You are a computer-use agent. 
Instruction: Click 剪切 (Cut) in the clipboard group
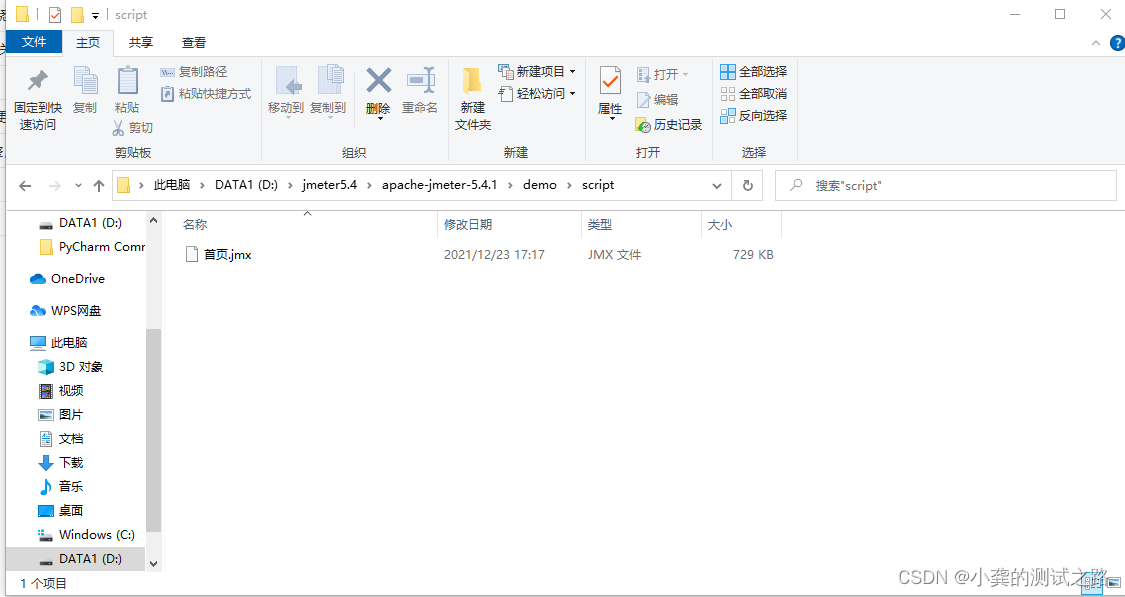point(139,128)
